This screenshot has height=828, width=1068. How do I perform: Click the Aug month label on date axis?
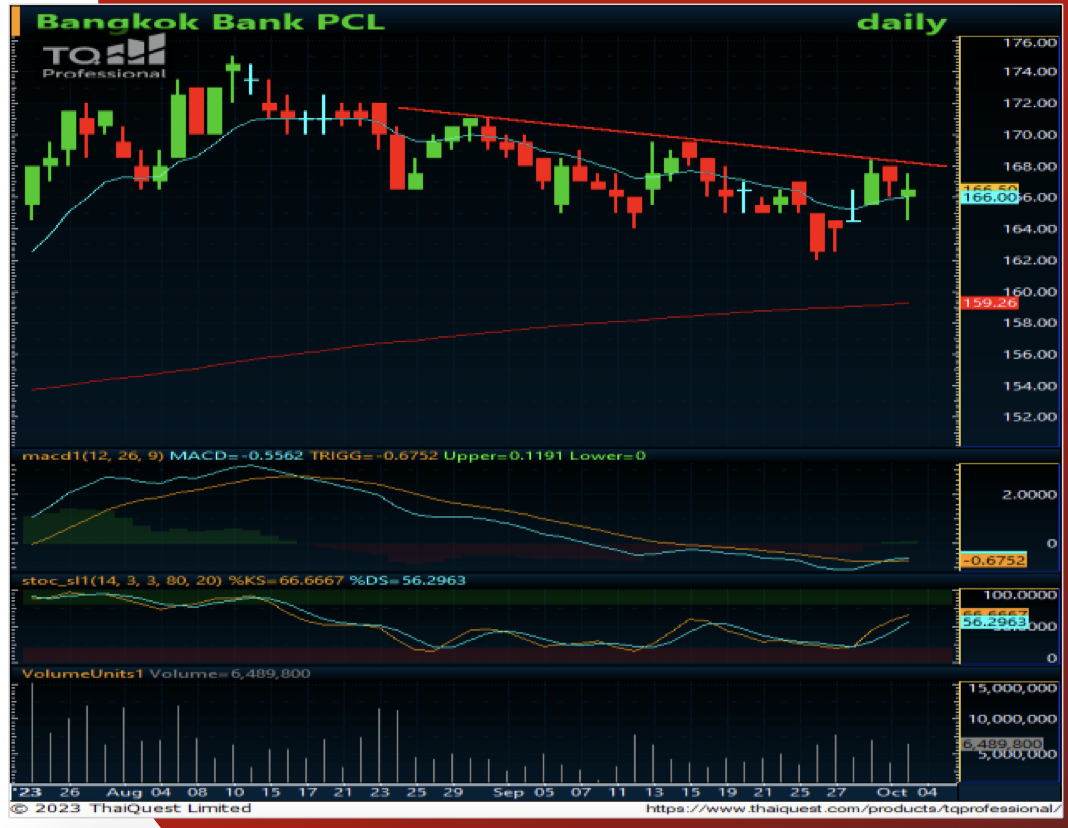coord(123,793)
